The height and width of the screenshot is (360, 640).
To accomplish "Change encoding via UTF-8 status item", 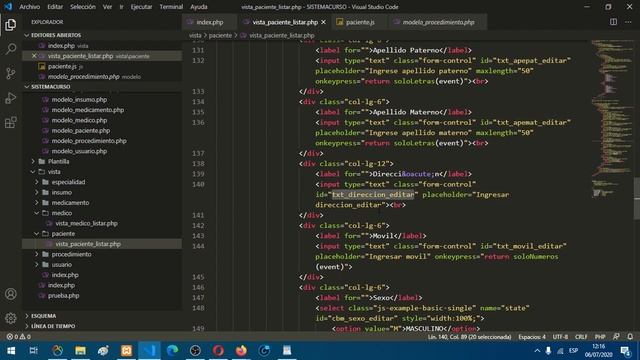I will [x=560, y=337].
